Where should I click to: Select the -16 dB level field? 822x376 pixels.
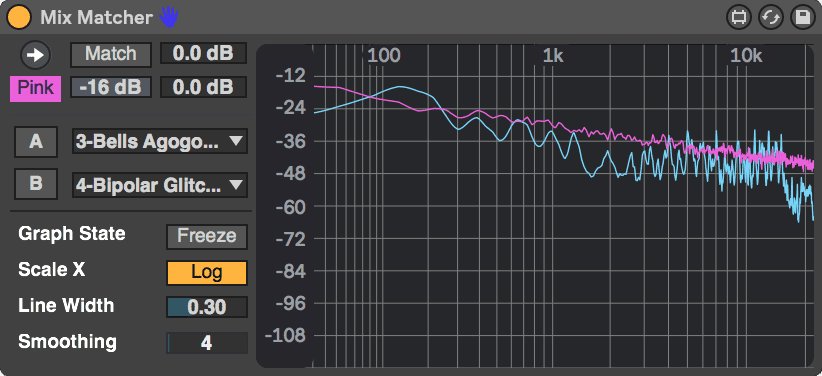[111, 88]
